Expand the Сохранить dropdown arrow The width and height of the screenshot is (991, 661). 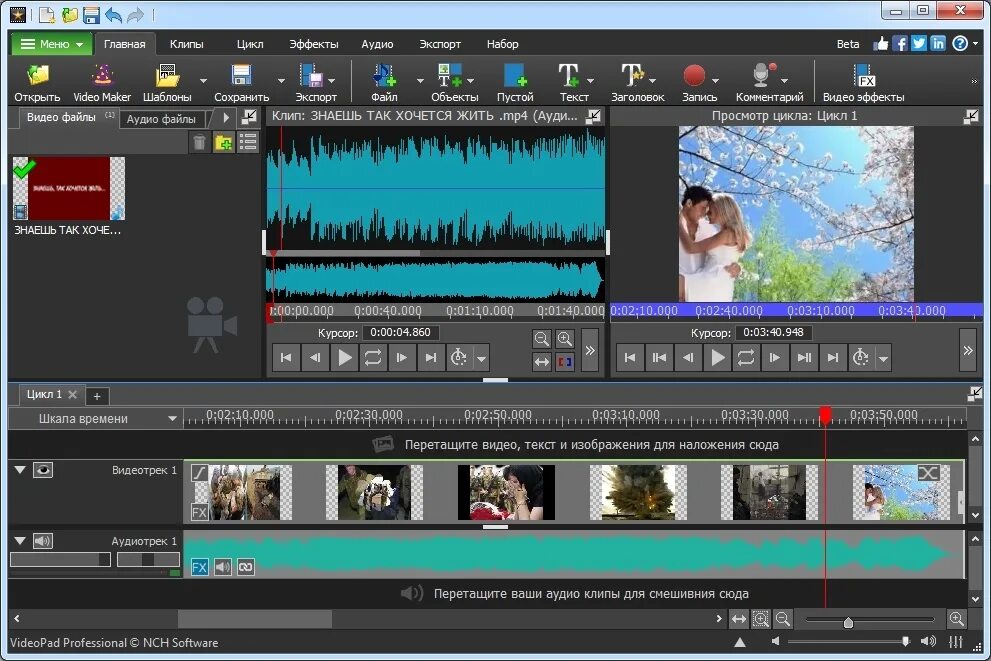pyautogui.click(x=281, y=81)
